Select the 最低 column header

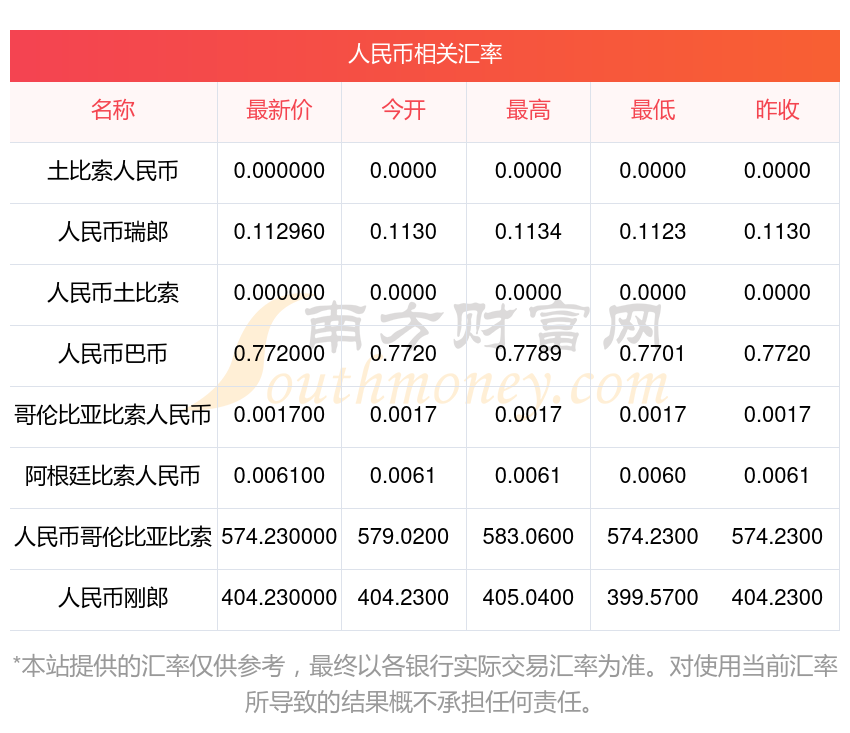[x=653, y=111]
